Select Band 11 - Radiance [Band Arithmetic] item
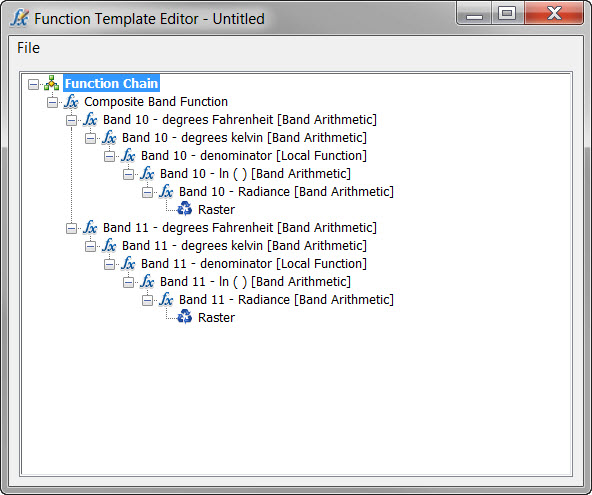The width and height of the screenshot is (592, 495). [x=286, y=300]
